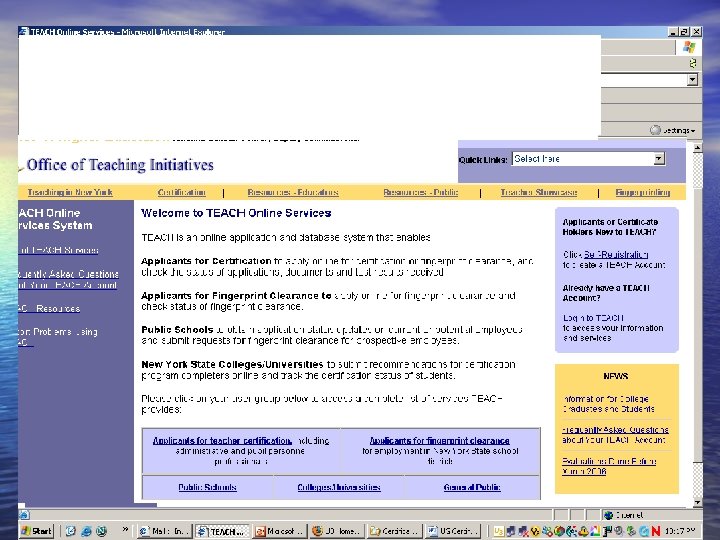Click the Windows flag logo in the browser

[x=689, y=46]
